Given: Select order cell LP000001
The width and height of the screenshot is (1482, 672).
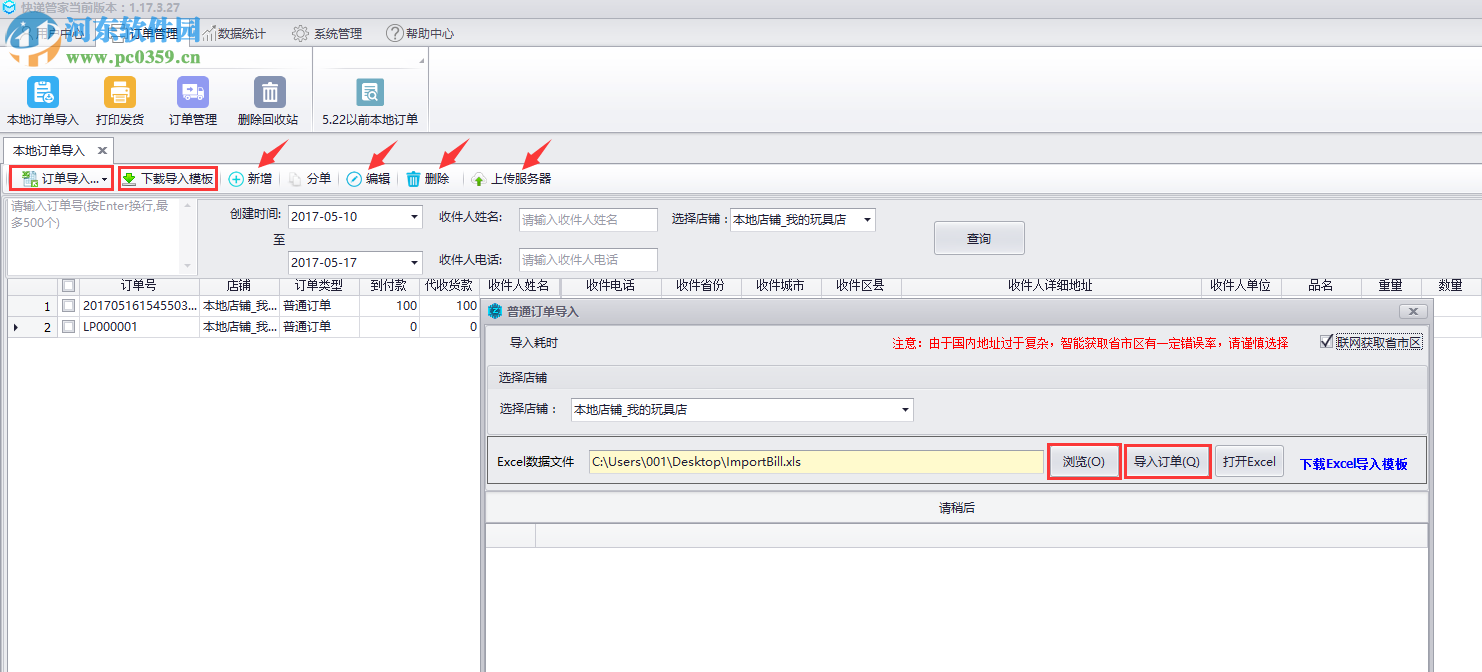Looking at the screenshot, I should (x=139, y=326).
